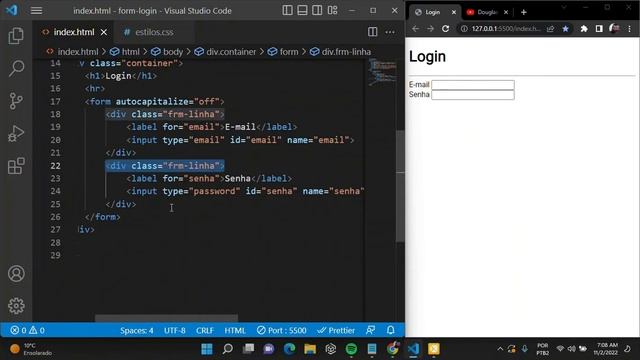Screen dimensions: 640x360
Task: Open the browser three-dot menu
Action: click(629, 29)
